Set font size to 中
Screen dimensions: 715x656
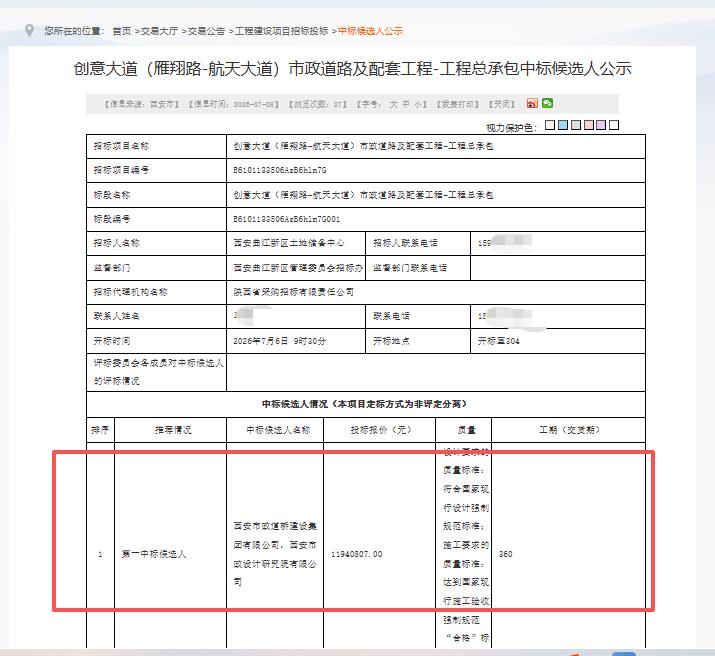click(406, 104)
